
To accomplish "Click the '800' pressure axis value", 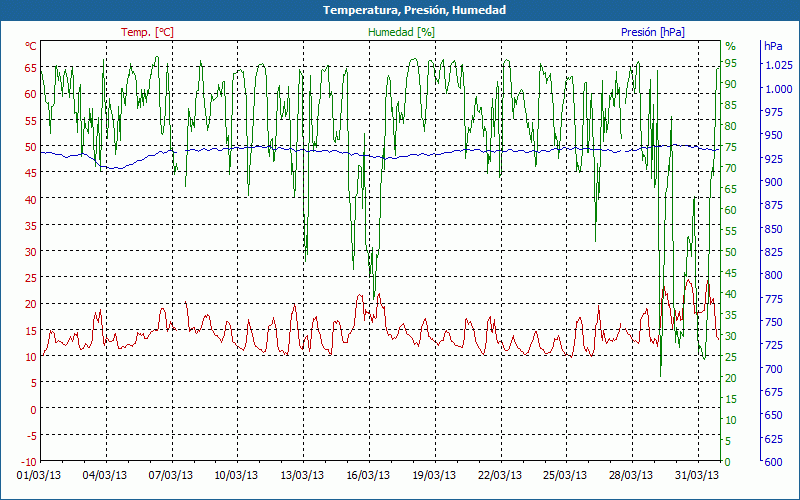I will pos(772,275).
